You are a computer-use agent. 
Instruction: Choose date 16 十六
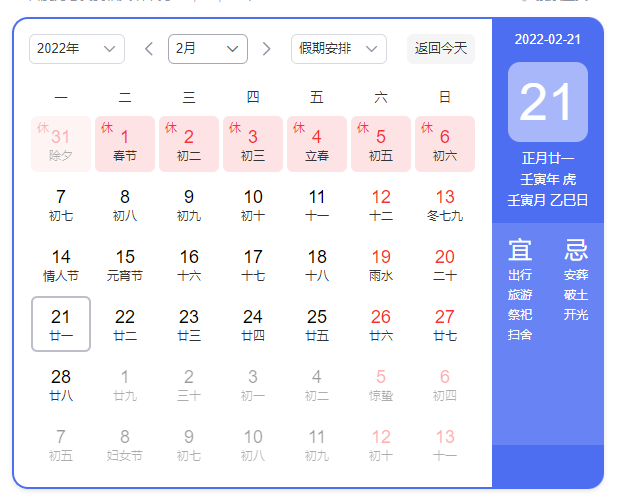coord(189,264)
